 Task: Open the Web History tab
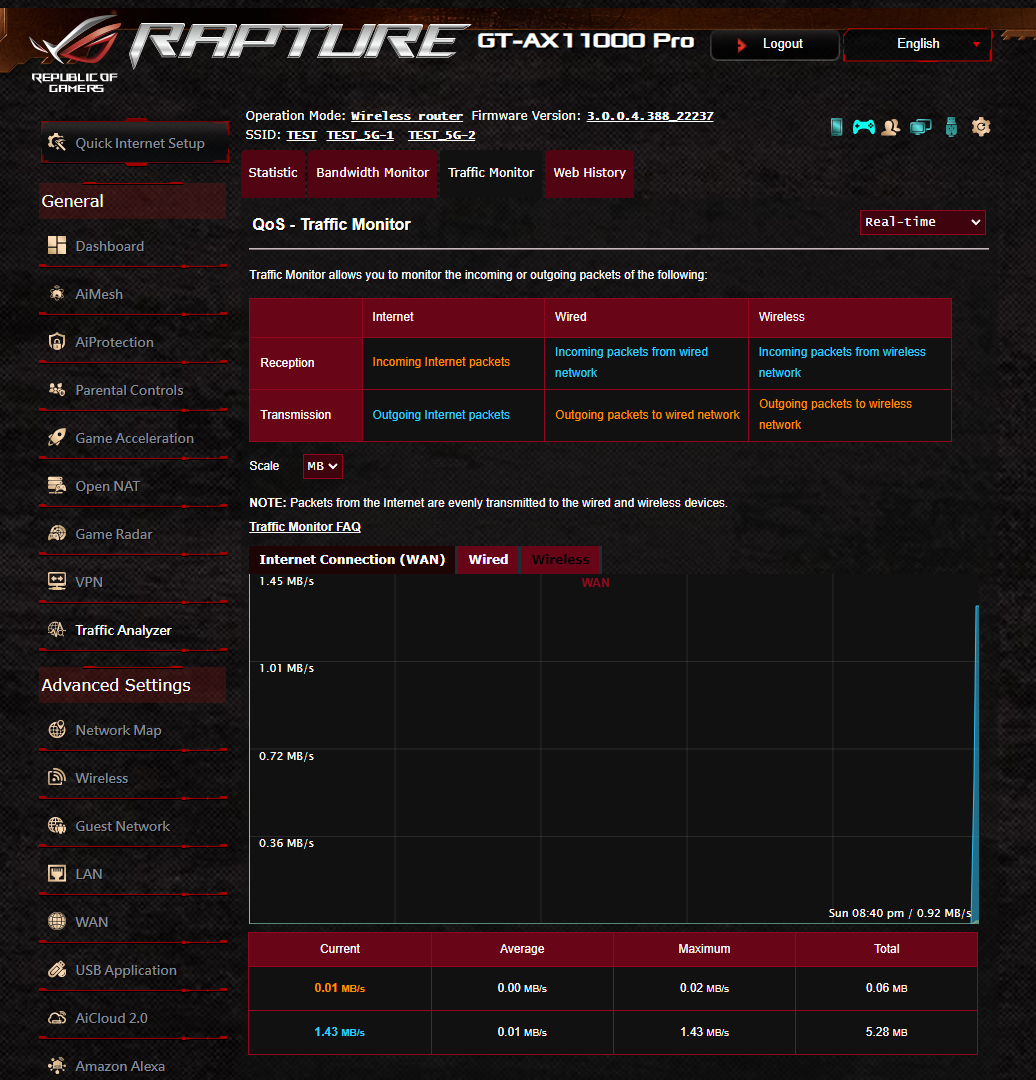tap(590, 173)
